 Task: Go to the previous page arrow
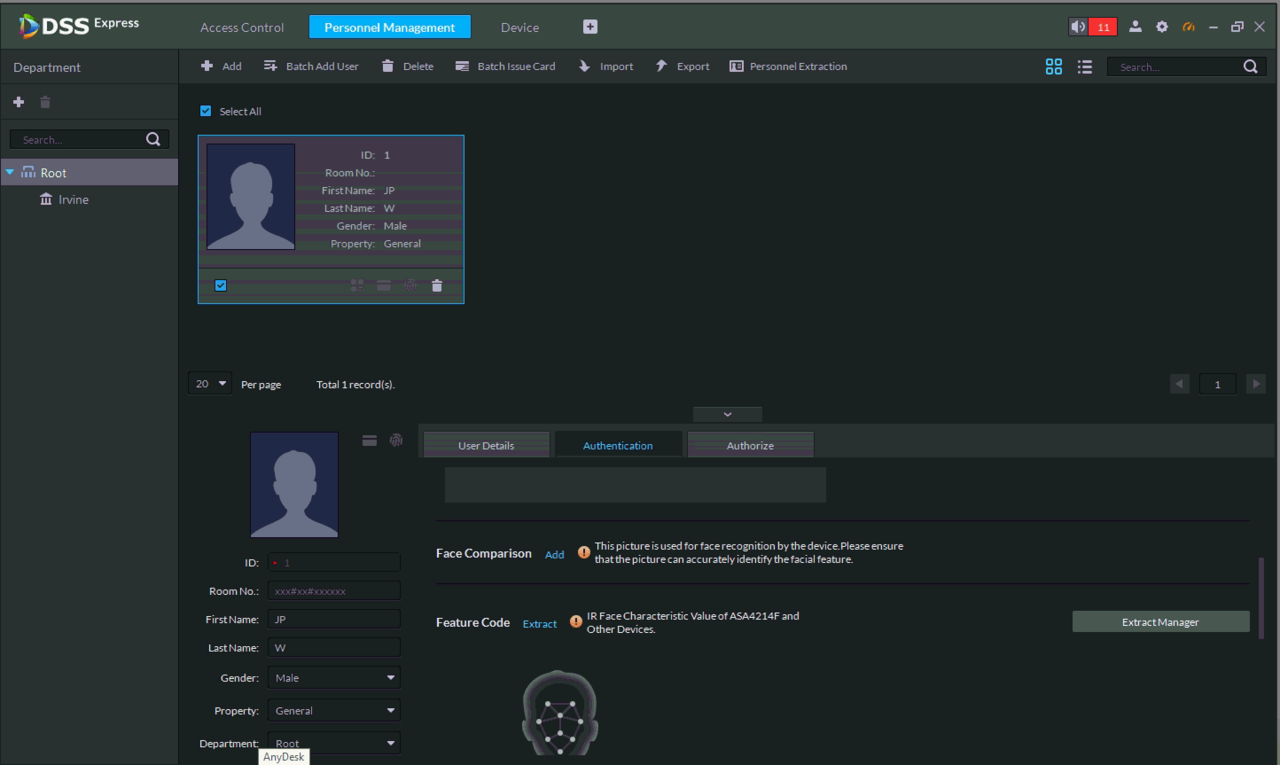click(1180, 384)
